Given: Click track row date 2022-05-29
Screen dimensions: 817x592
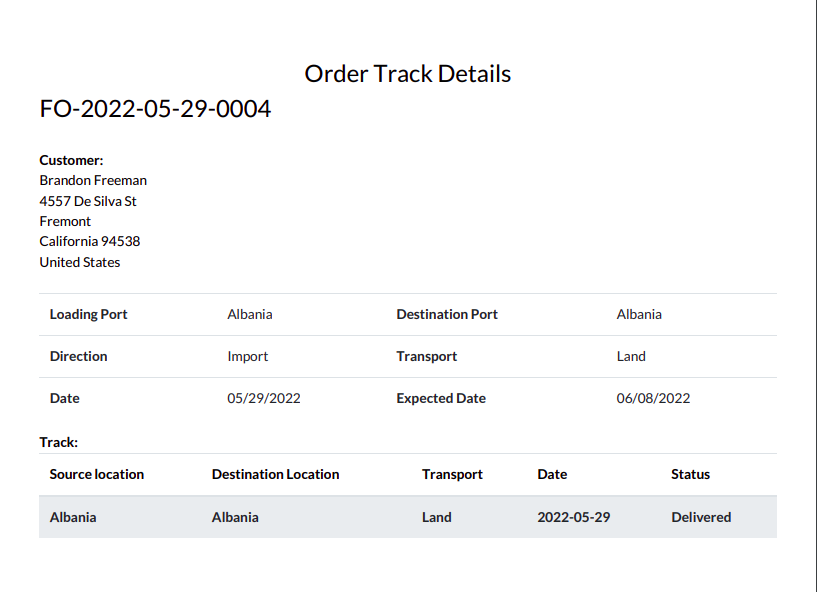Looking at the screenshot, I should click(574, 517).
